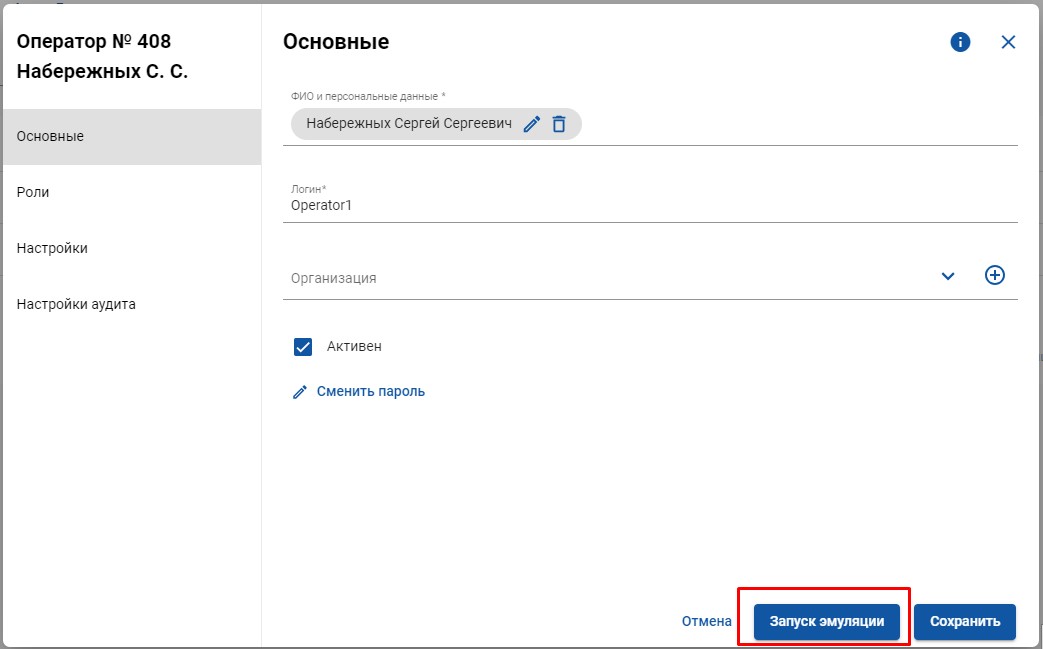Click the Набережных Сергей Сергеевич name chip
This screenshot has height=649, width=1043.
[408, 124]
